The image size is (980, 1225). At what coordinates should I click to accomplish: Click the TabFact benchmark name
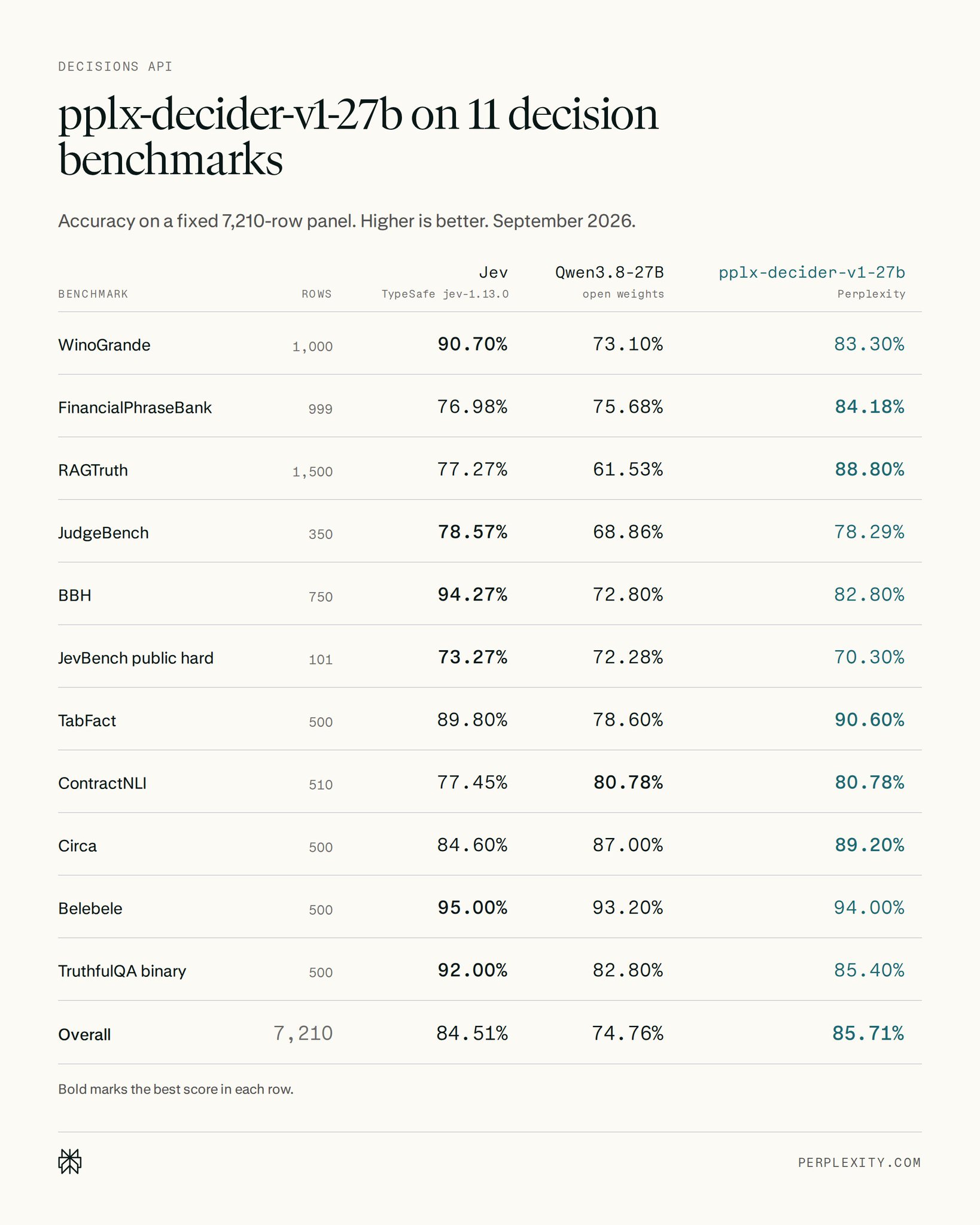point(87,721)
